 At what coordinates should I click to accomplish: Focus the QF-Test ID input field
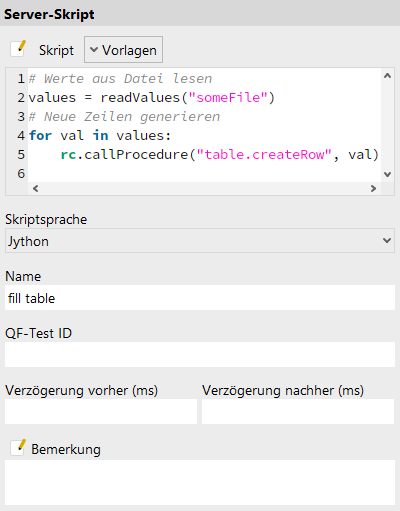[200, 355]
